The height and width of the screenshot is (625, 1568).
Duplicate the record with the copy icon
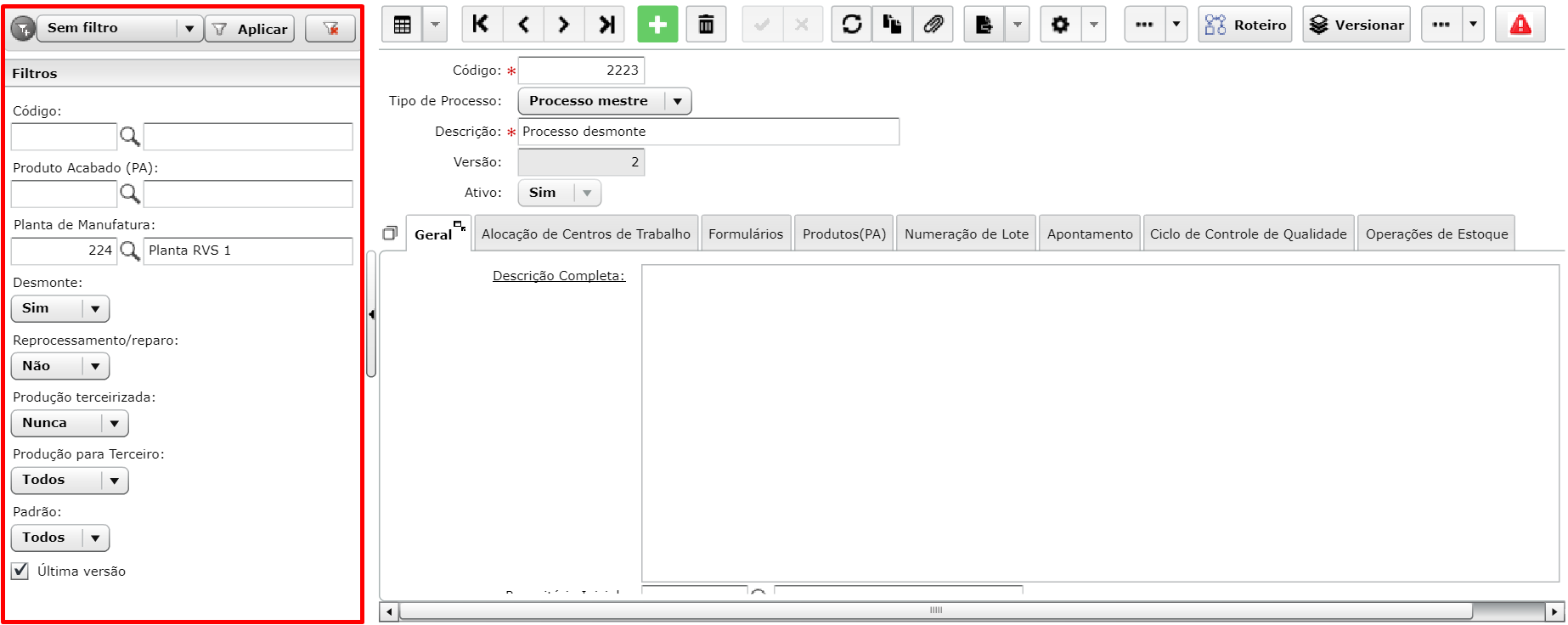pos(892,25)
